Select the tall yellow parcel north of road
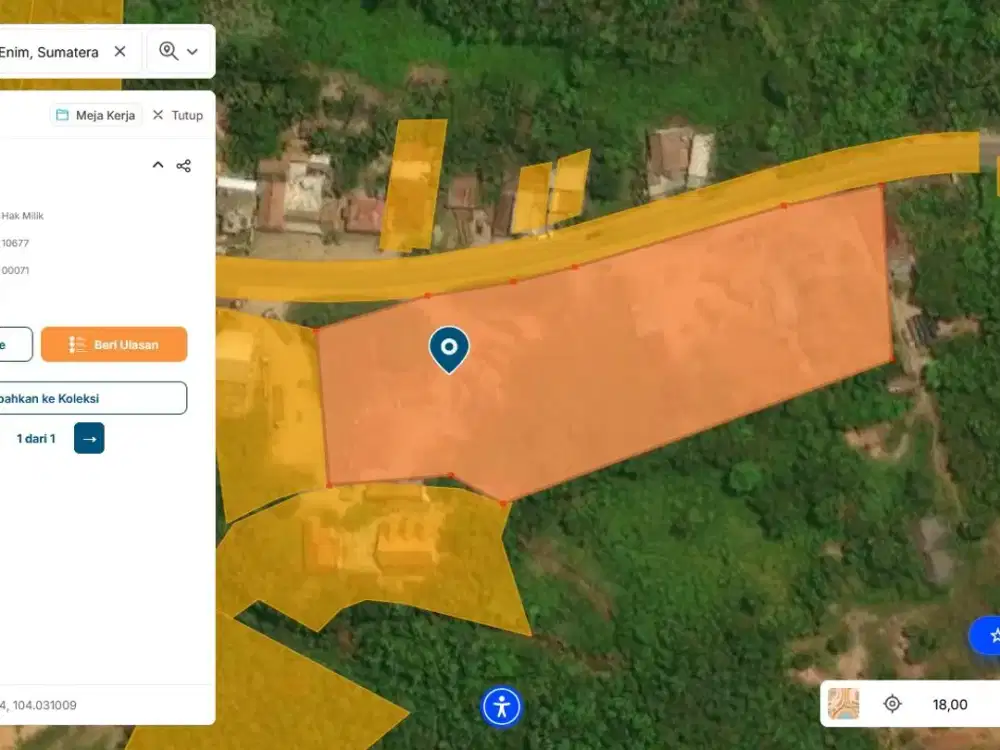The height and width of the screenshot is (750, 1000). click(x=413, y=185)
